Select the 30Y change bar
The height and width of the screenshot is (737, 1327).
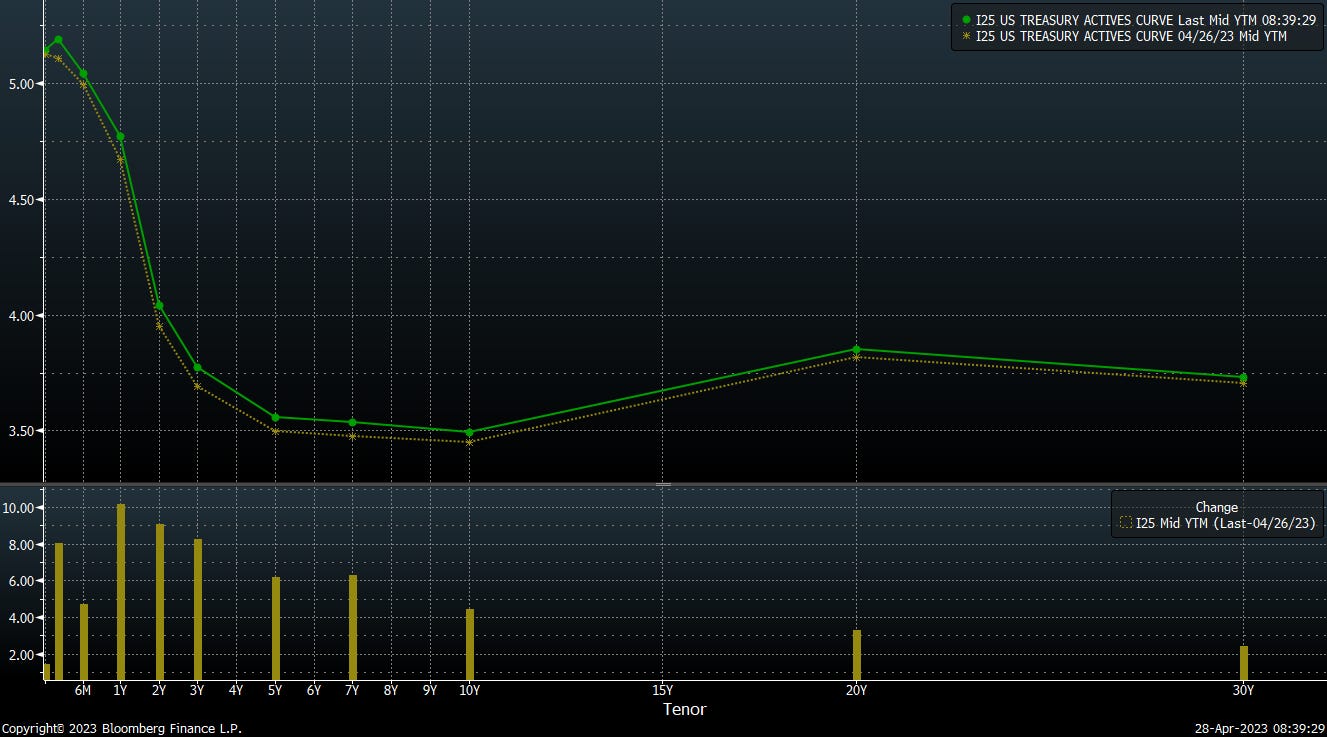(x=1244, y=663)
